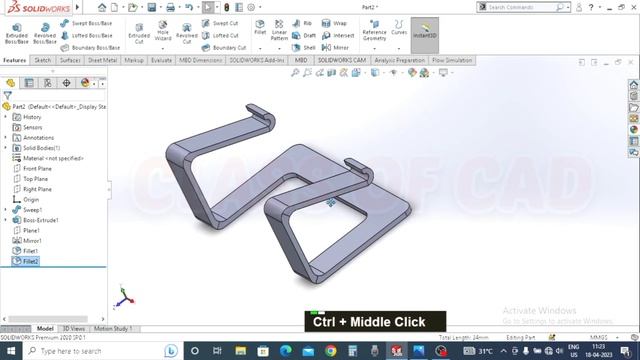Open the Curves tool

[x=399, y=27]
